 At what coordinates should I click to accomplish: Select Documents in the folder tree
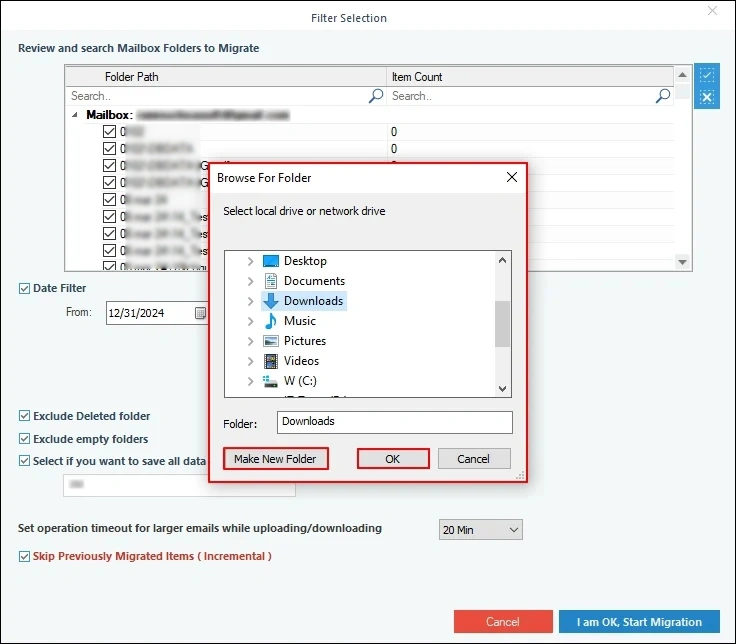pyautogui.click(x=314, y=281)
